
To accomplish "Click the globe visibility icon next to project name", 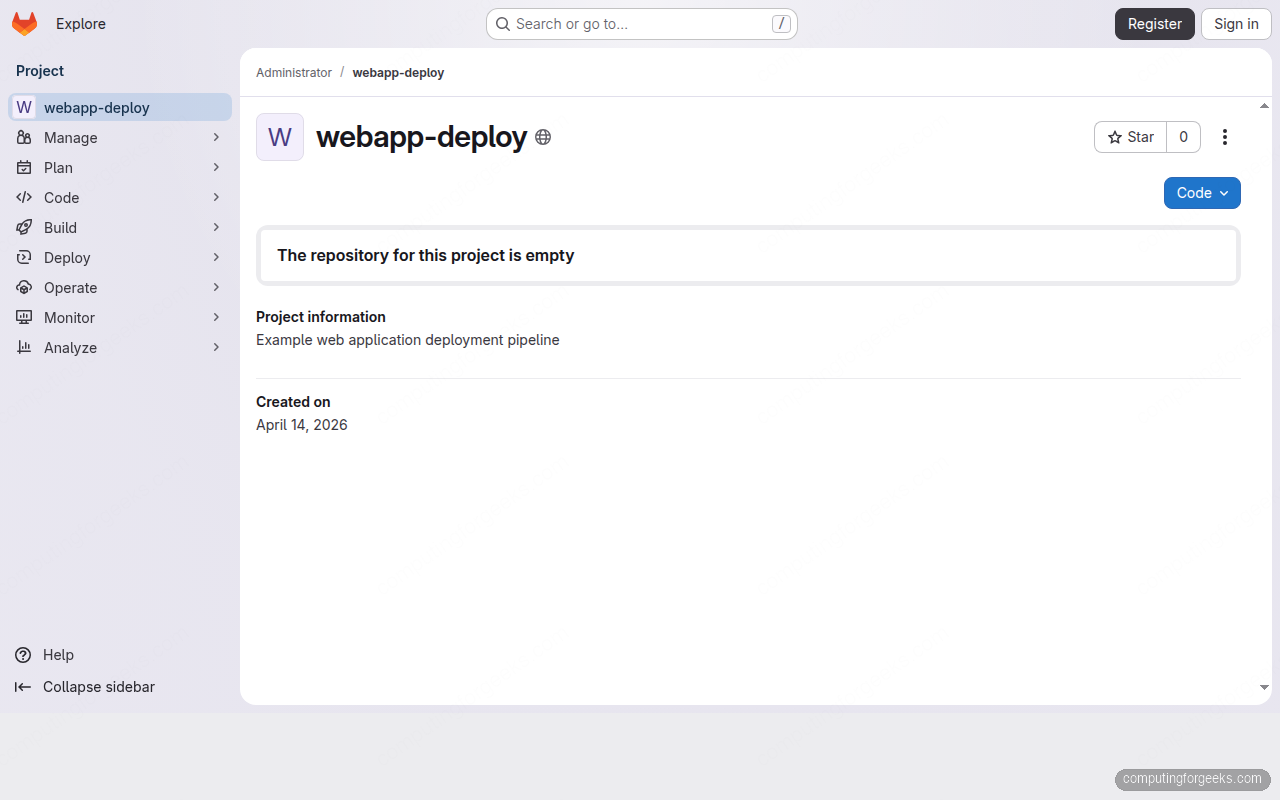I will [x=543, y=137].
